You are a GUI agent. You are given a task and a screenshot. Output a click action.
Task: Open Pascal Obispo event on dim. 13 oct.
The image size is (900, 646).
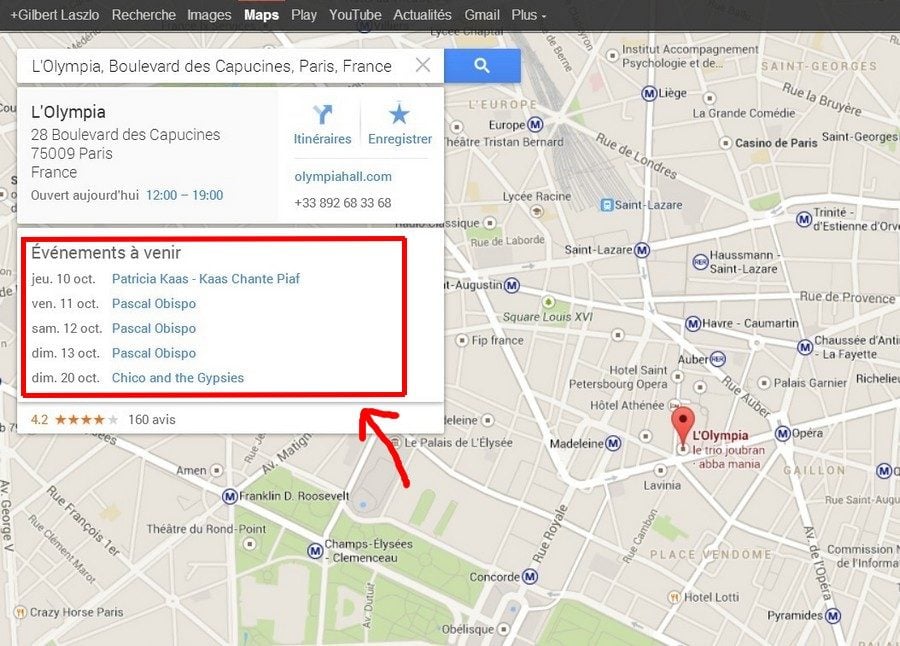[154, 353]
